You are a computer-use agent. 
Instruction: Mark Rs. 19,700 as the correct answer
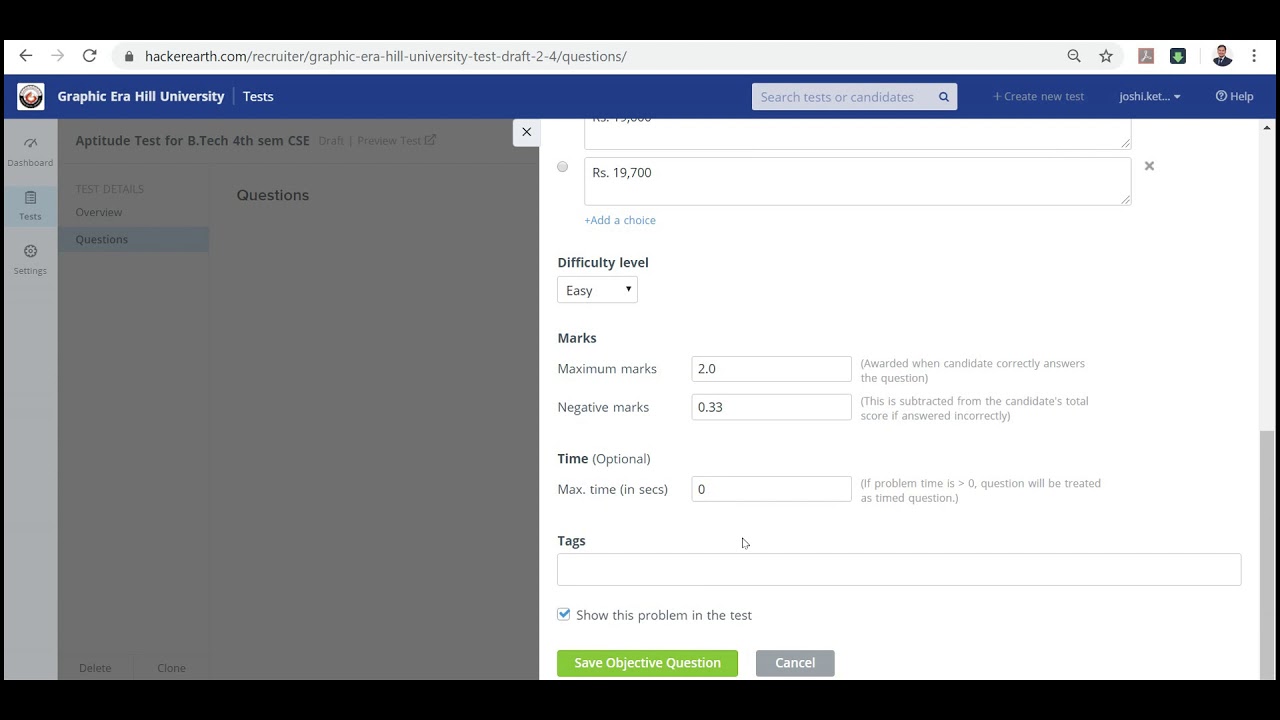[x=562, y=167]
